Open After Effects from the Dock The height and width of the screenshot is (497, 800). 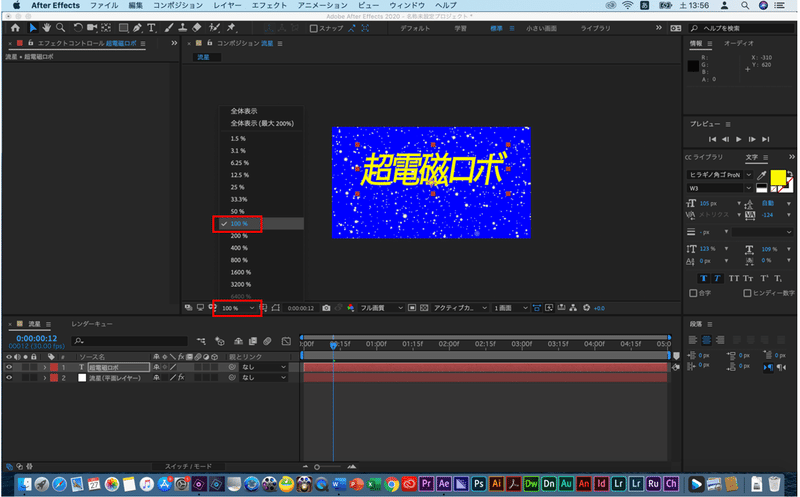(444, 483)
